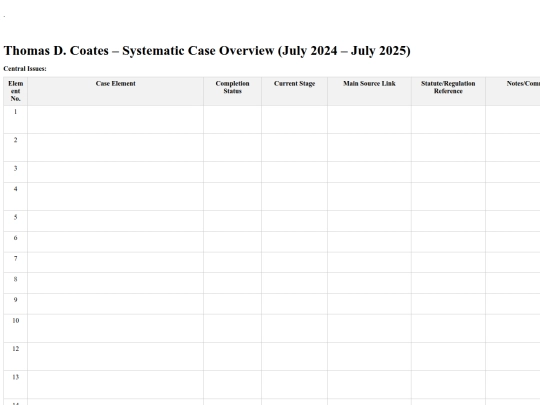Viewport: 540px width, 405px height.
Task: Click the Notes/Comments cell in row 9
Action: click(x=513, y=304)
